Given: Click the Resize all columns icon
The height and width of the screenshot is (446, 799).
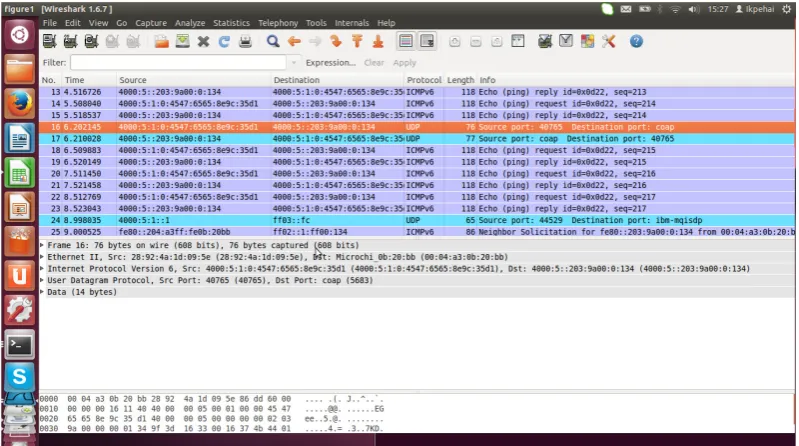Looking at the screenshot, I should tap(518, 41).
